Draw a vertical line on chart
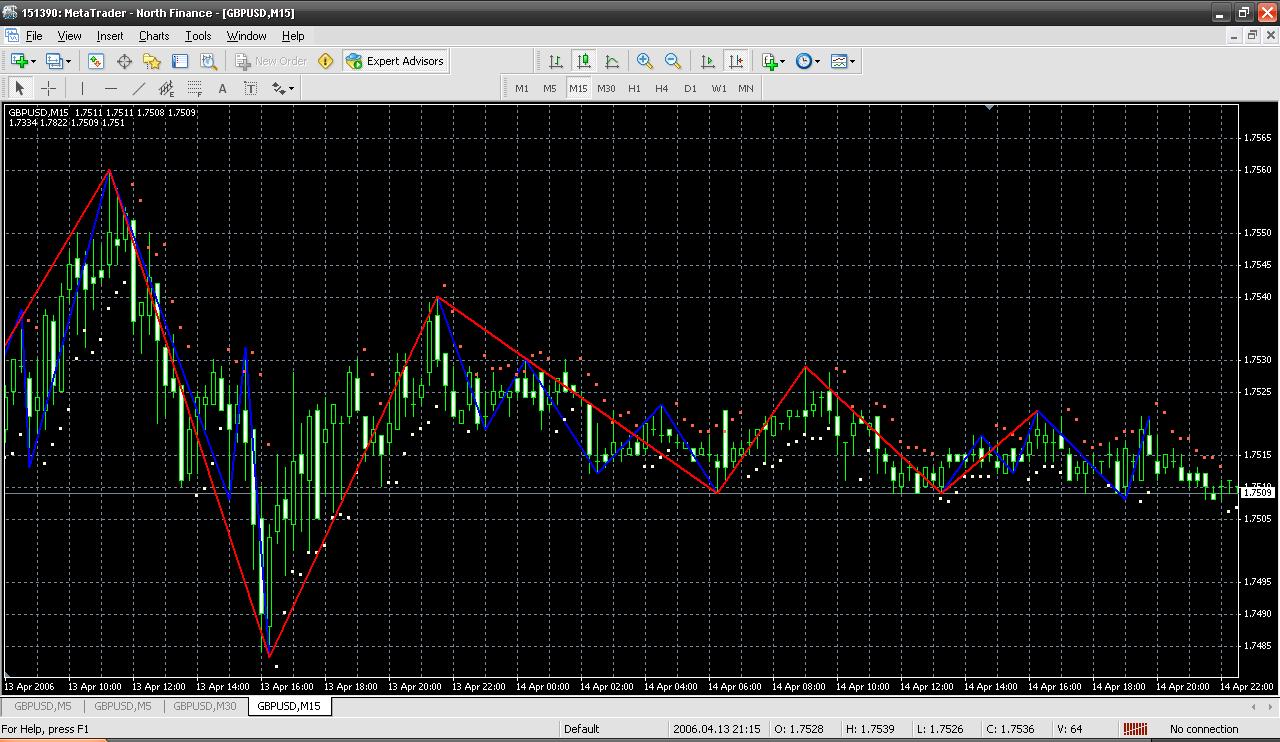The width and height of the screenshot is (1280, 742). click(82, 88)
